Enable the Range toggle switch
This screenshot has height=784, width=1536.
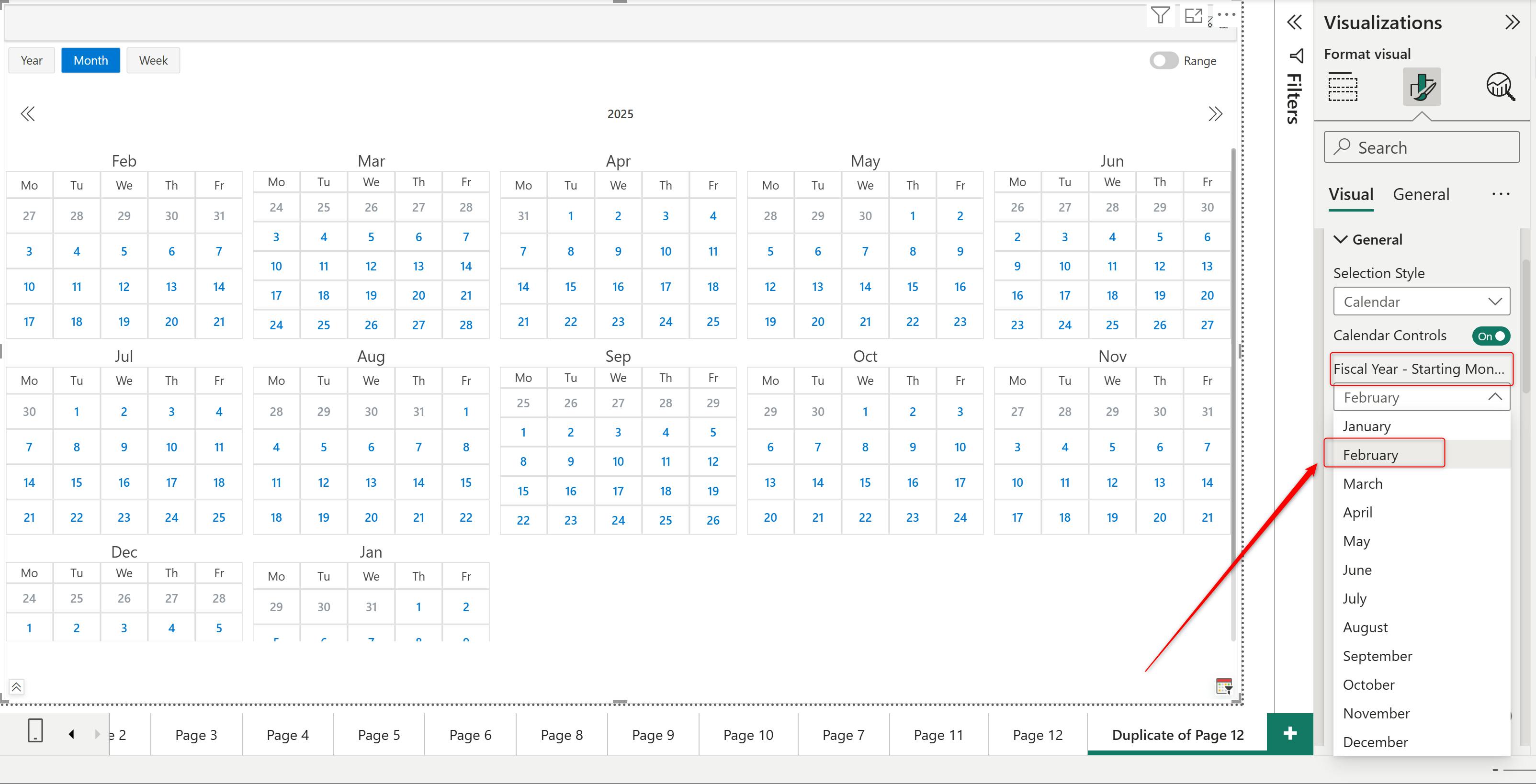(1163, 61)
